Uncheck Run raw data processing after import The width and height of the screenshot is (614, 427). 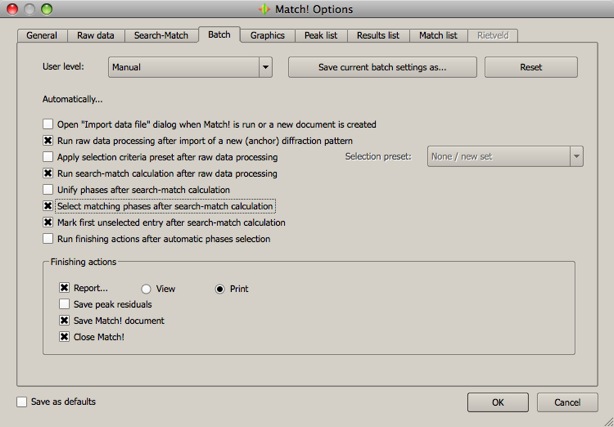point(48,141)
